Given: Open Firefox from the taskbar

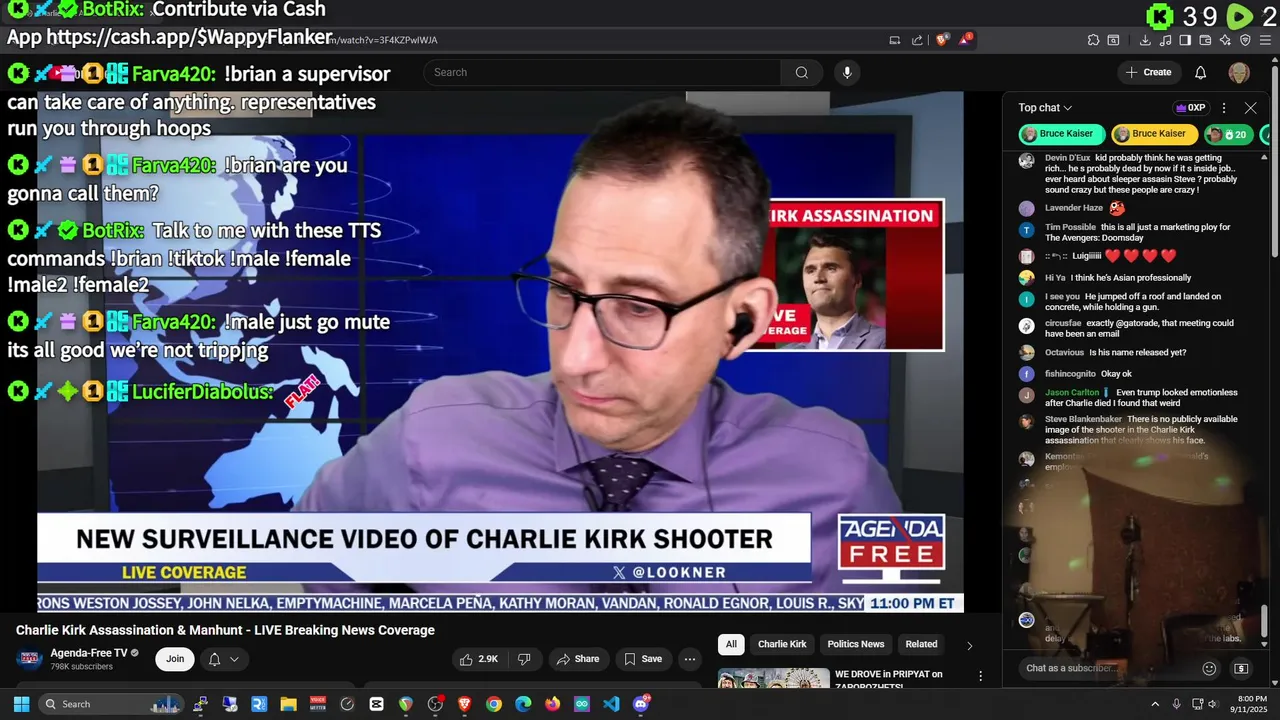Looking at the screenshot, I should [x=552, y=704].
